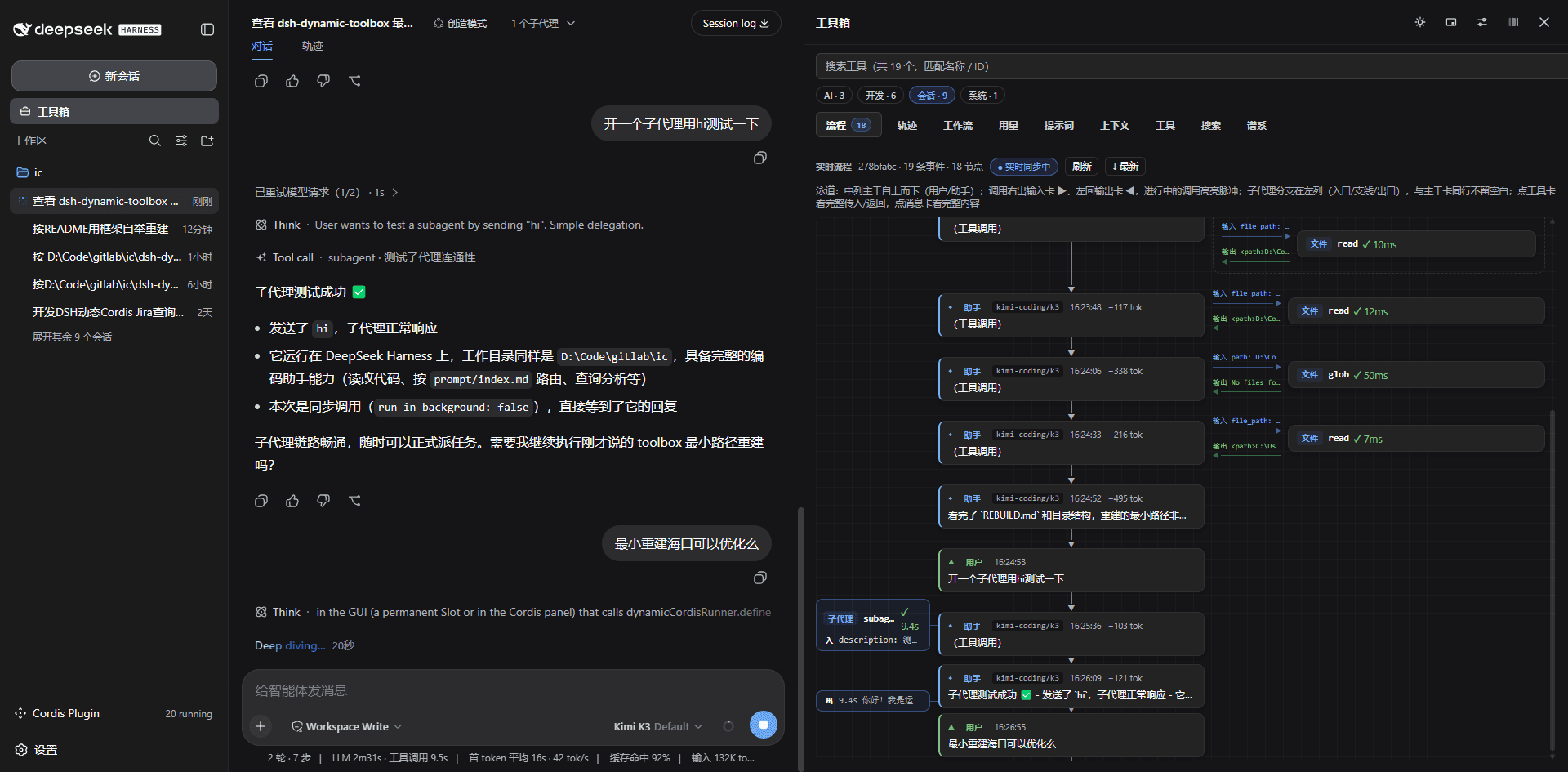
Task: Pop out the toolbox panel window
Action: coord(1451,22)
